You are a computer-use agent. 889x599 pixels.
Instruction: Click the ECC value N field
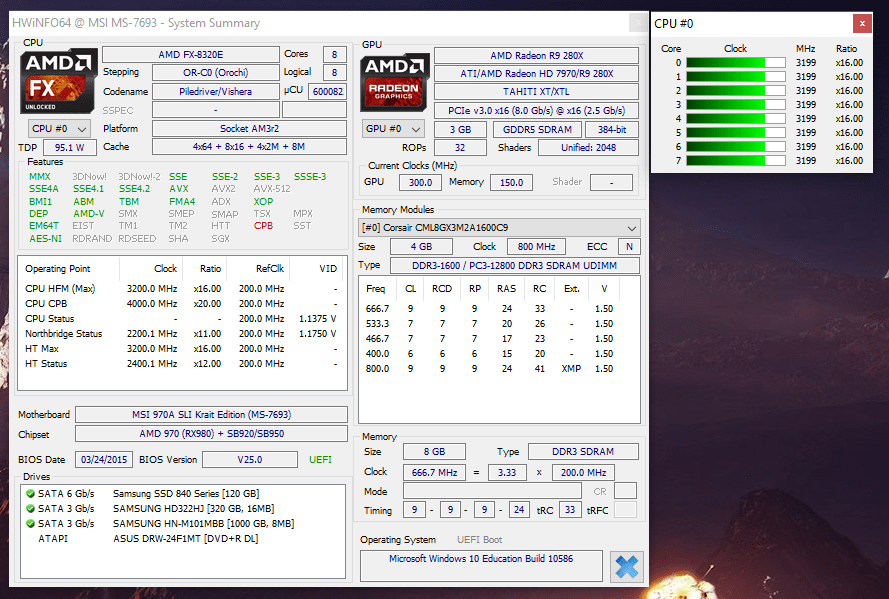click(x=629, y=247)
